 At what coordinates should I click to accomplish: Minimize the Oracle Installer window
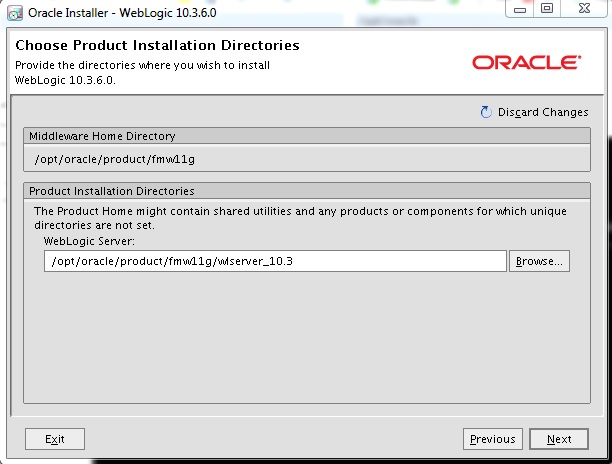pyautogui.click(x=520, y=9)
